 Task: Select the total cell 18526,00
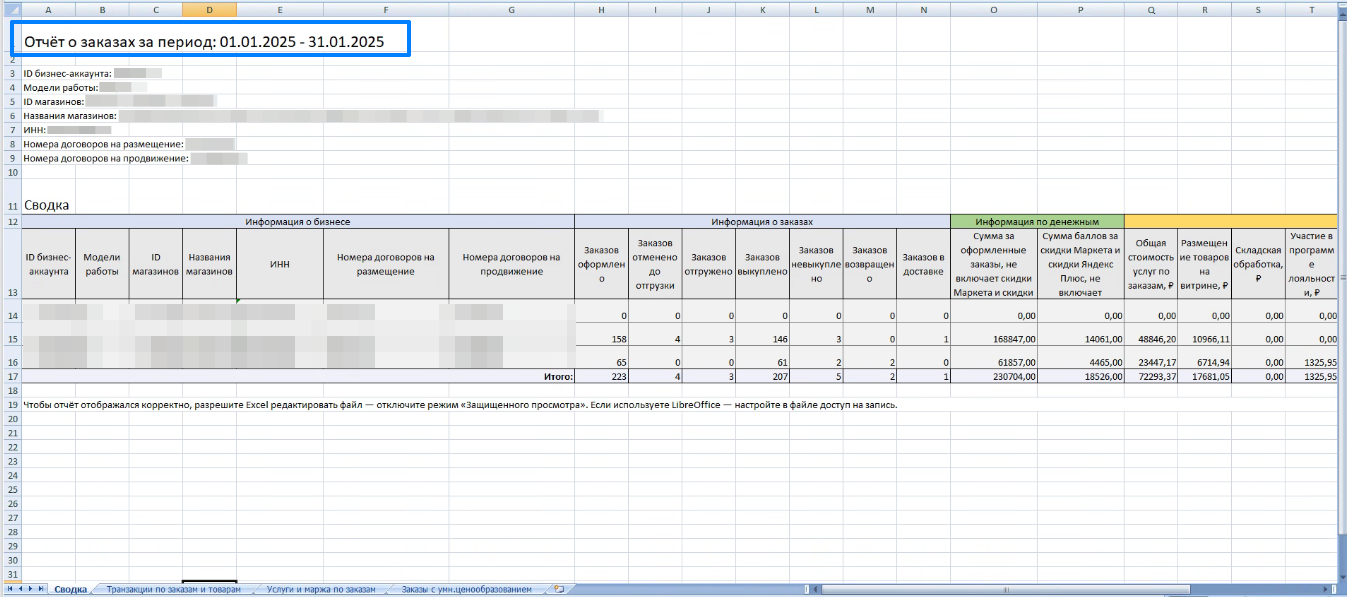[1080, 377]
